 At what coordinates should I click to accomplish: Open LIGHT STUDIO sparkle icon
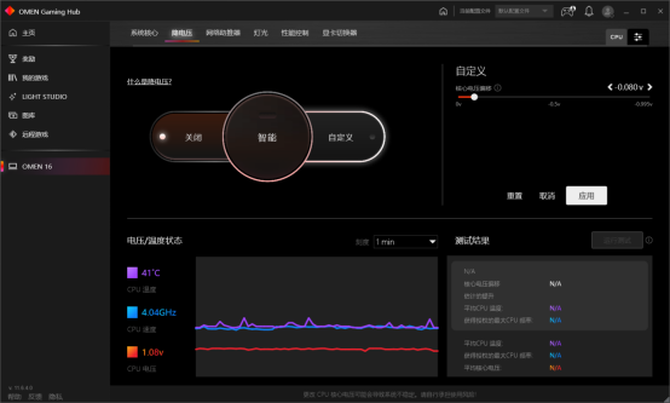[x=13, y=97]
